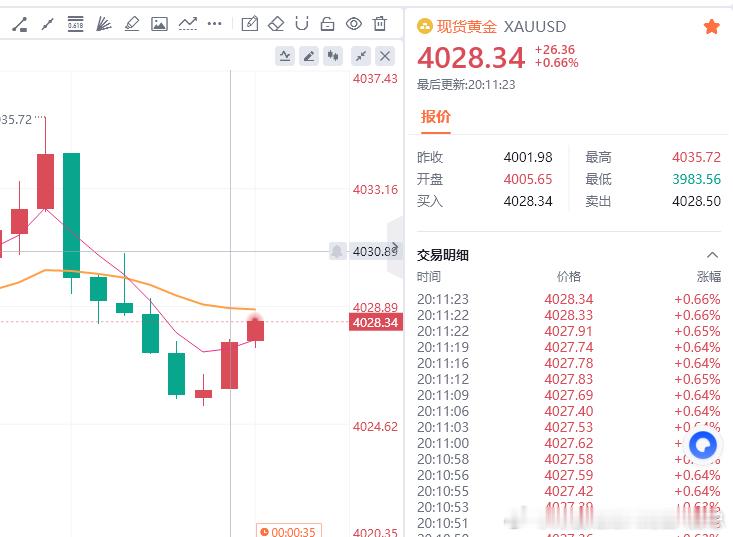
Task: Select trade row at 20:11:19
Action: pyautogui.click(x=569, y=347)
